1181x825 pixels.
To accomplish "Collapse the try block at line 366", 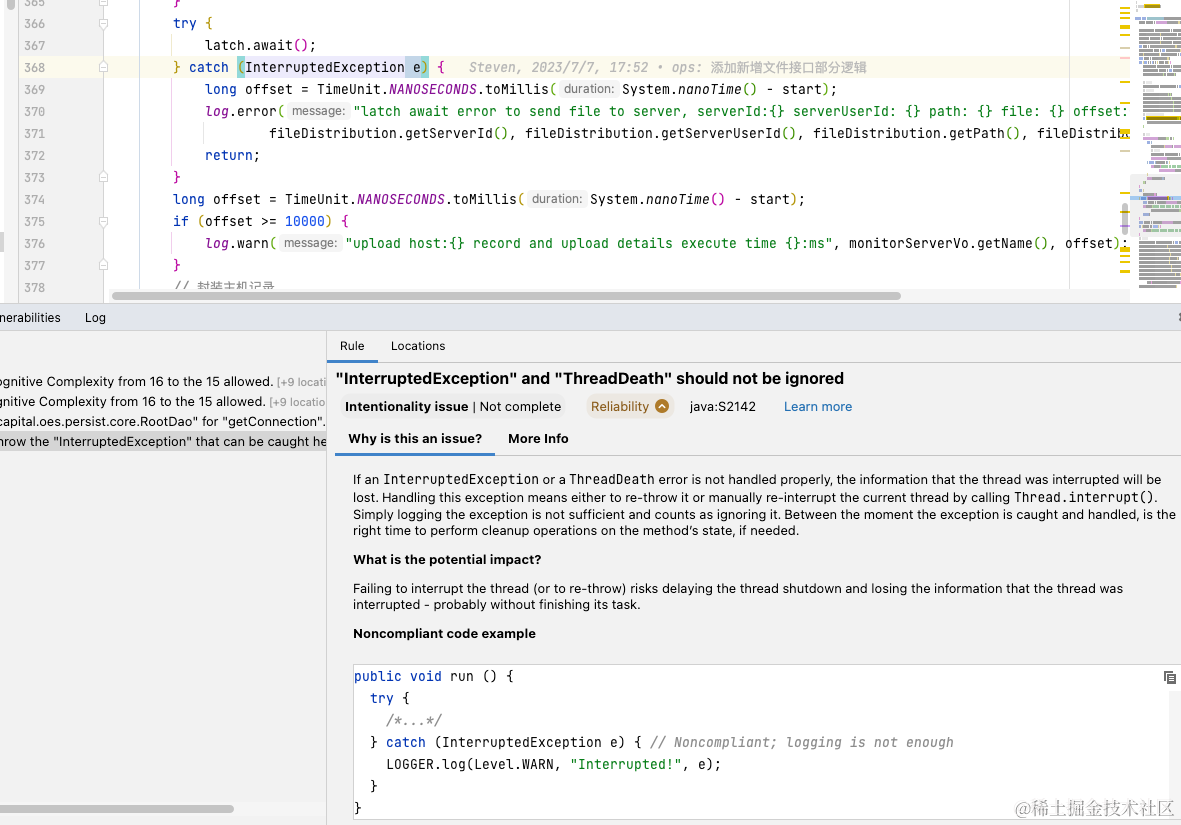I will [103, 23].
